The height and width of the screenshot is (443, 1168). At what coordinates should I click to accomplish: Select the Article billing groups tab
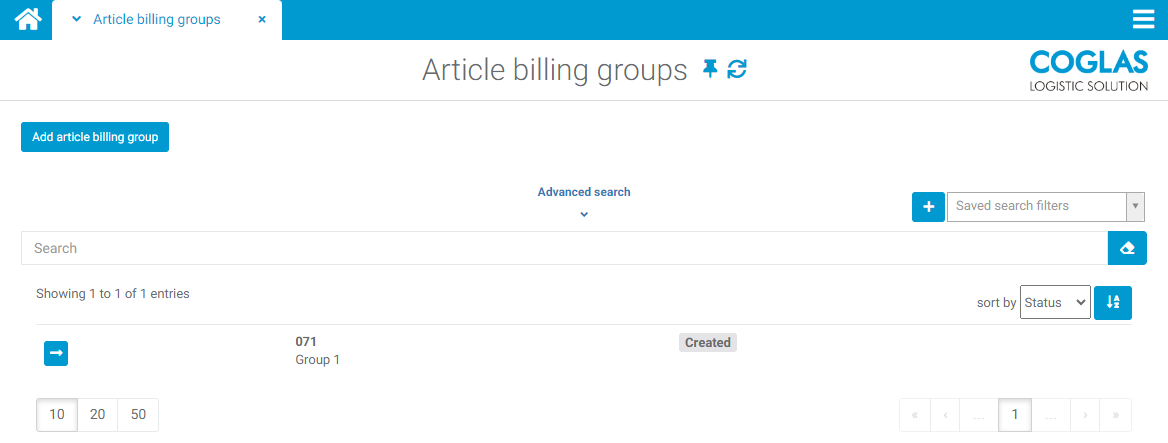157,20
